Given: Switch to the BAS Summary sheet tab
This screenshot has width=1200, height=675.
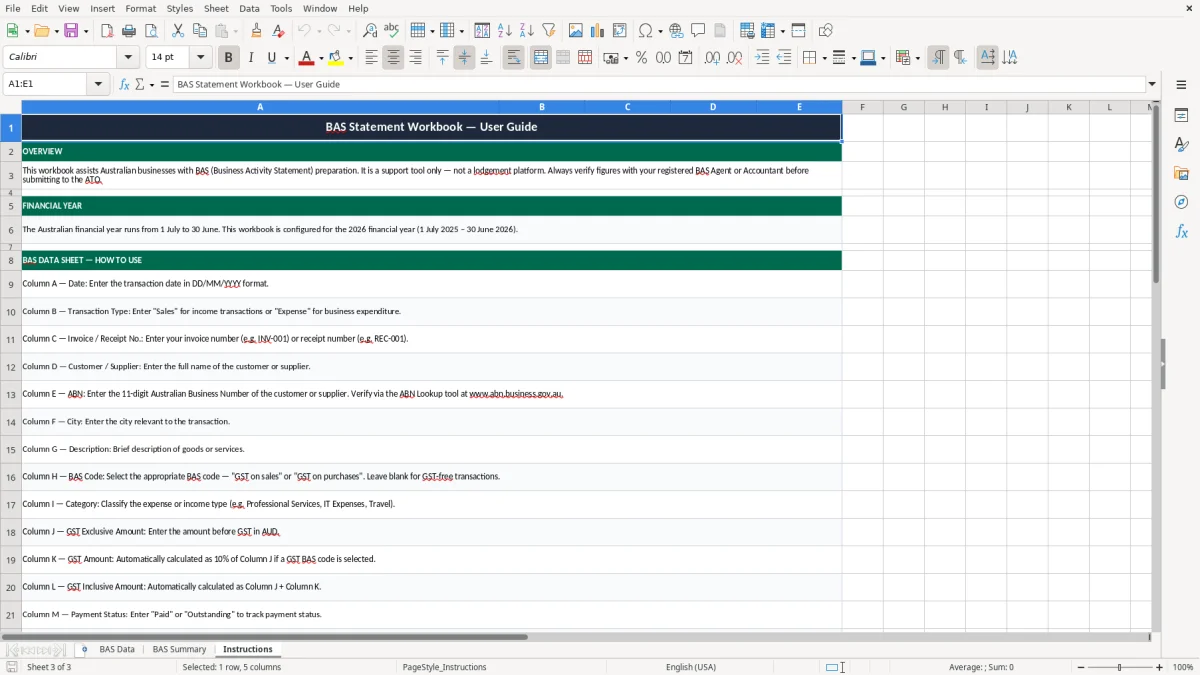Looking at the screenshot, I should [179, 649].
